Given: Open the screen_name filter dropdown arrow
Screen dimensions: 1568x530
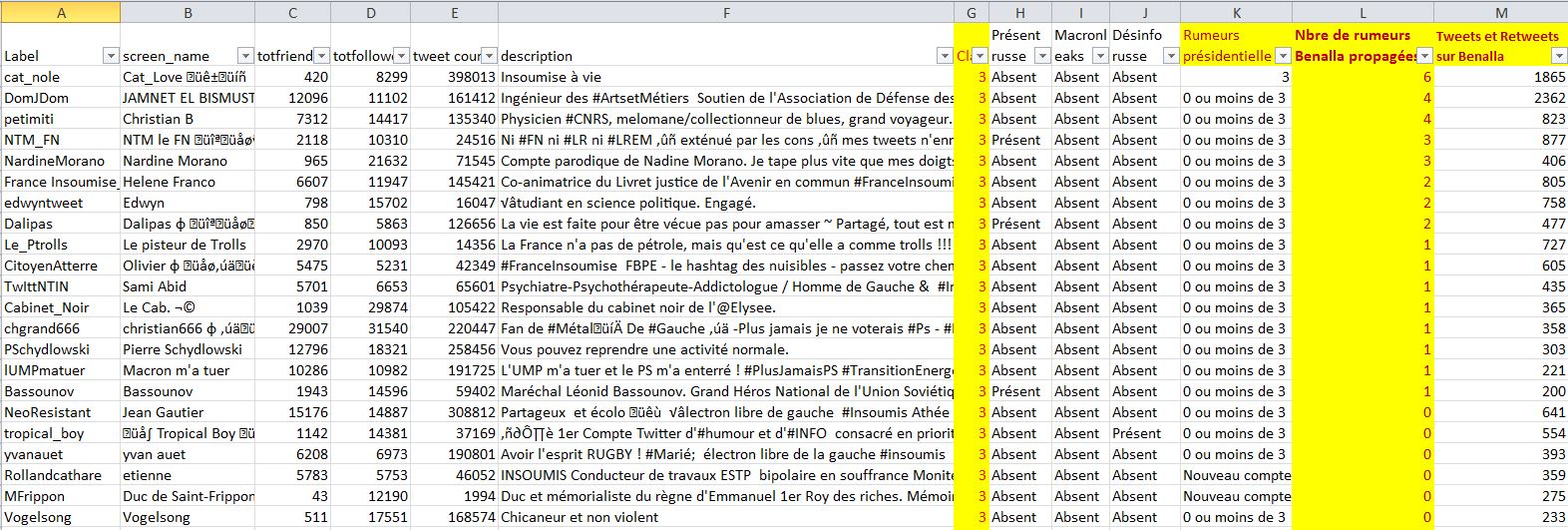Looking at the screenshot, I should [244, 56].
